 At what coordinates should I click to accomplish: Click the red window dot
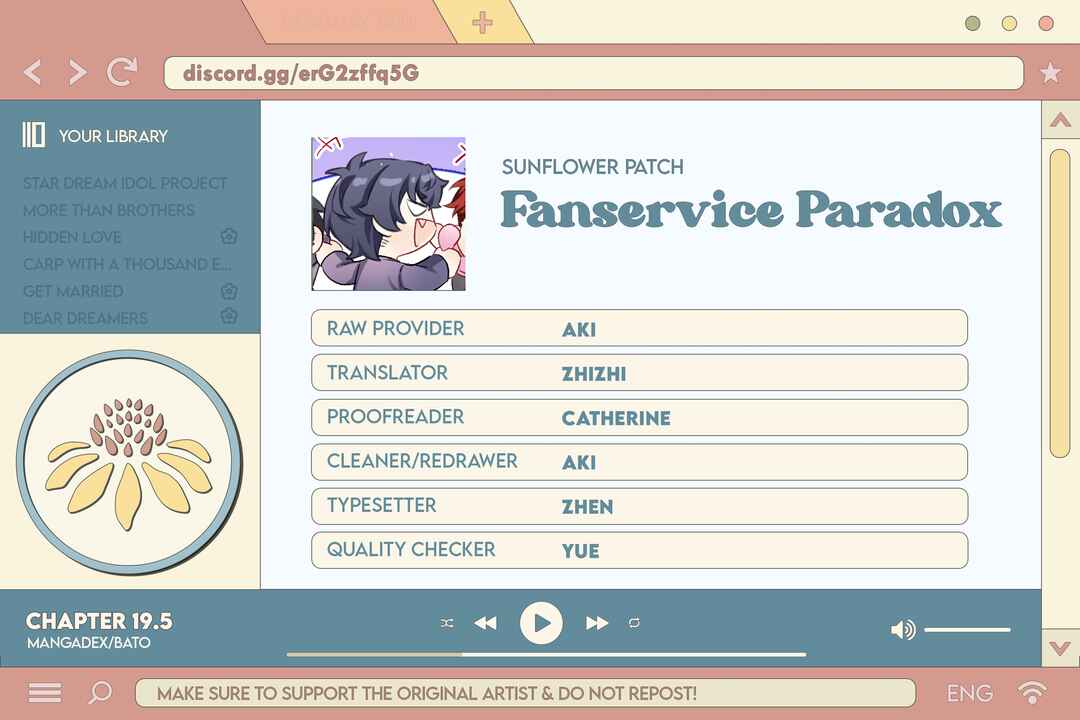pos(1046,23)
